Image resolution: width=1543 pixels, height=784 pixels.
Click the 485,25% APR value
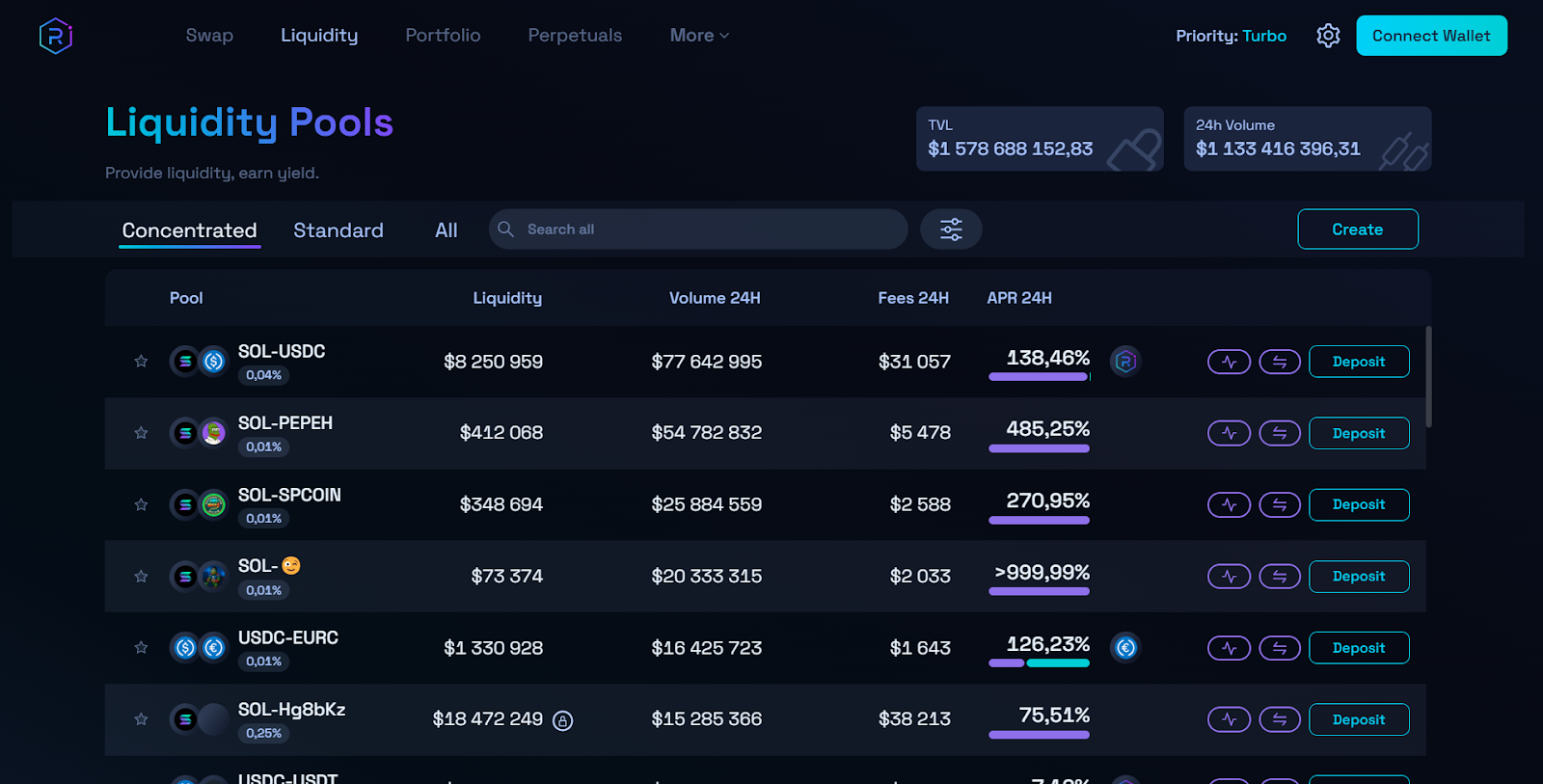[x=1047, y=428]
